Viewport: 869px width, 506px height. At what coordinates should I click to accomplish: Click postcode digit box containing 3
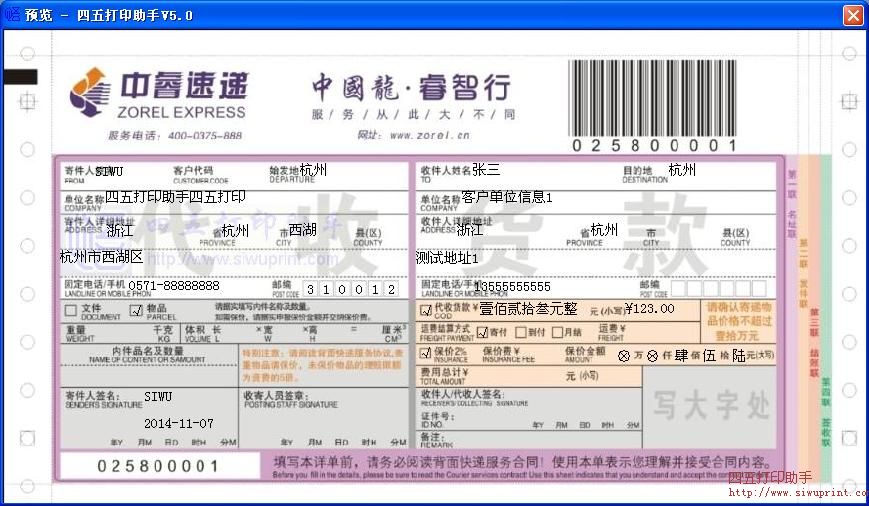click(310, 289)
